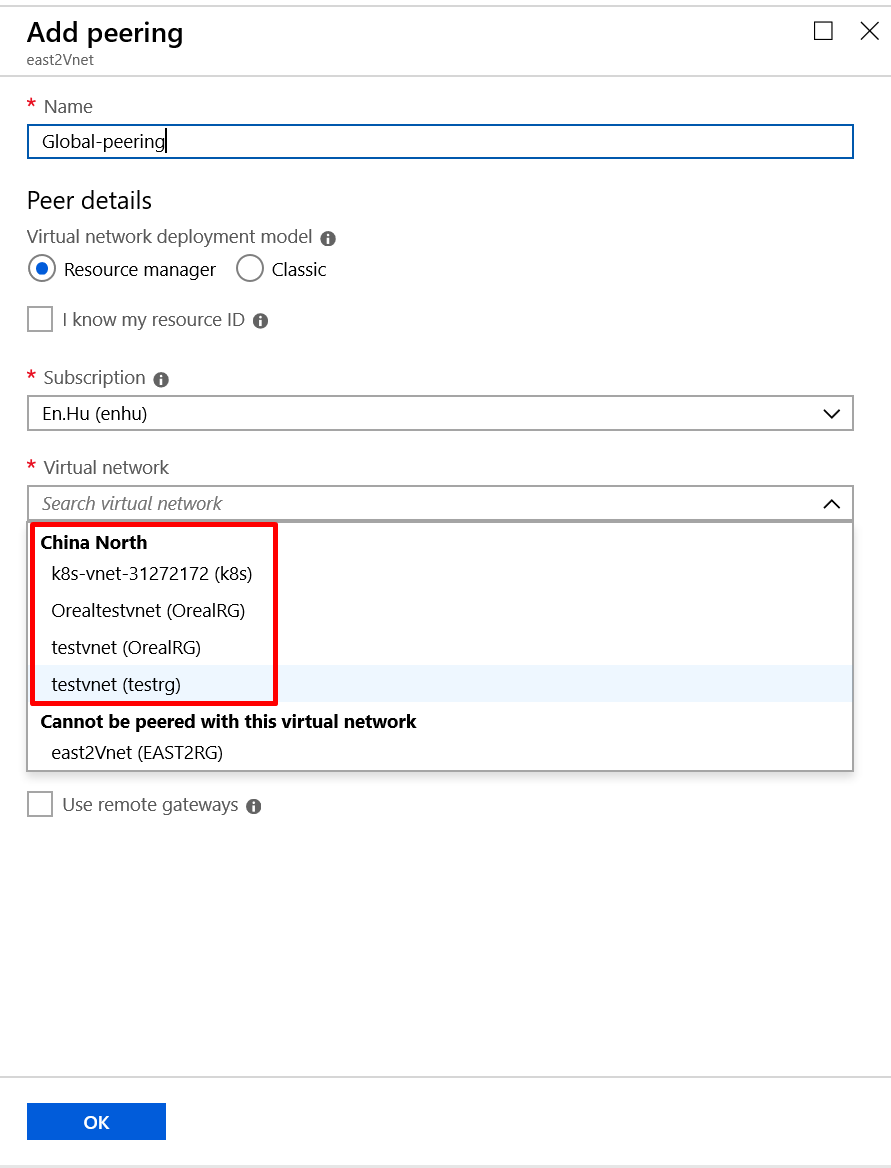Image resolution: width=891 pixels, height=1168 pixels.
Task: Close the Add peering panel
Action: pyautogui.click(x=869, y=31)
